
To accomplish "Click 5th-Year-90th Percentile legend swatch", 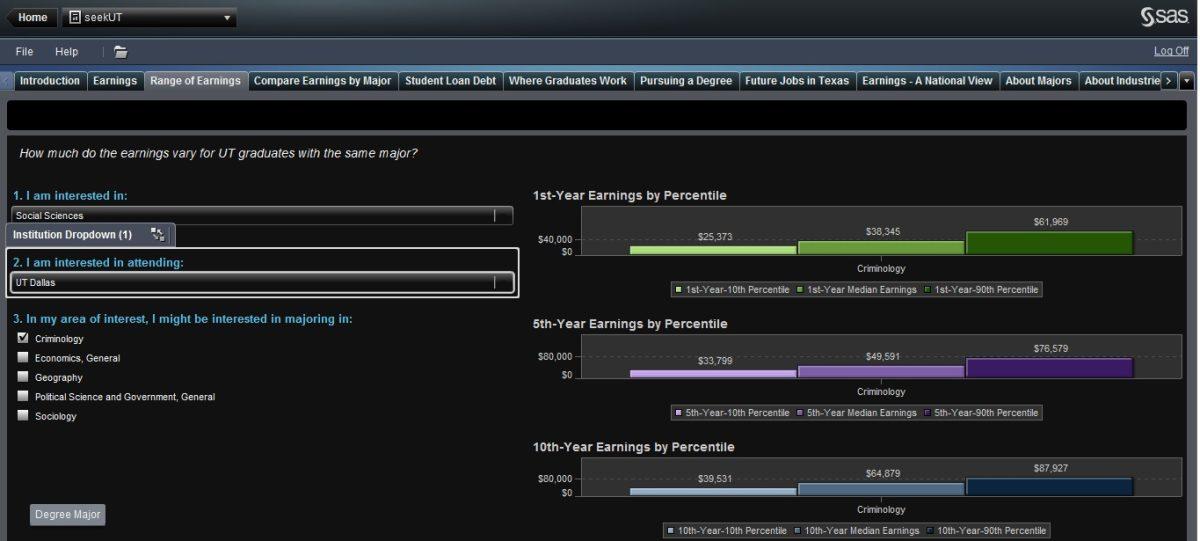I will 927,412.
